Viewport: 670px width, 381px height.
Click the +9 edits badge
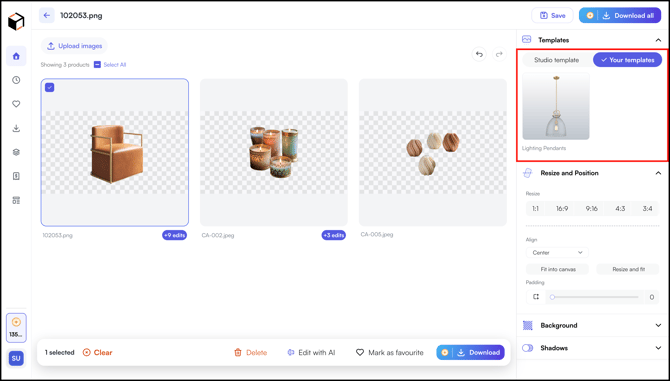(x=174, y=235)
